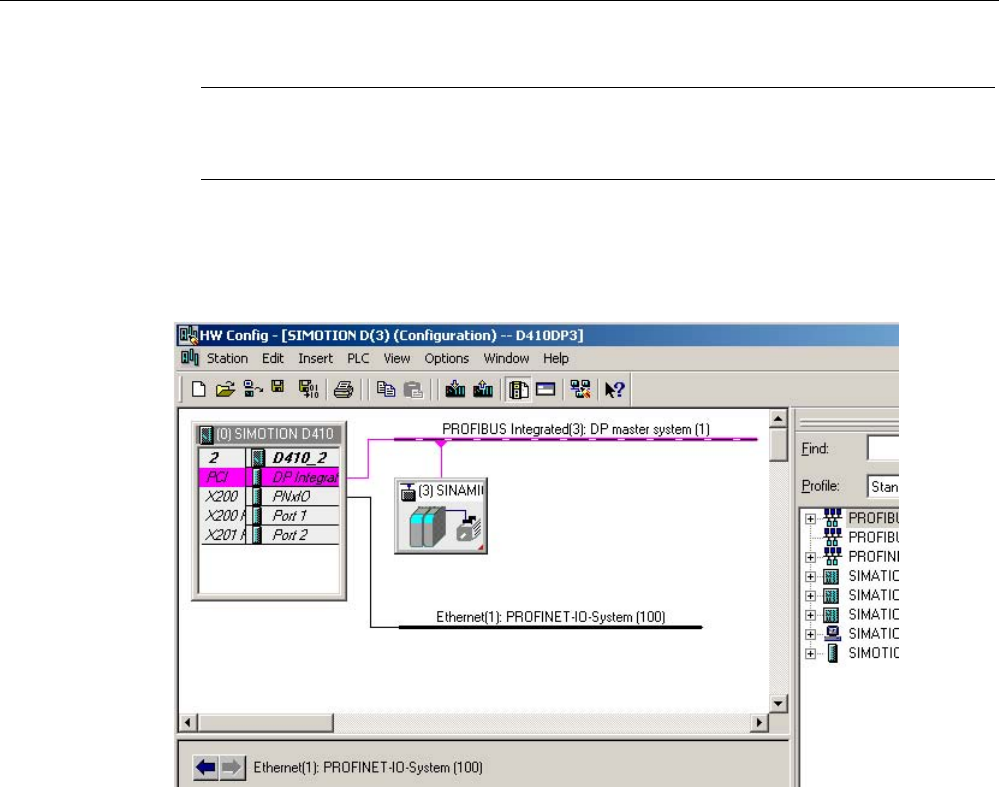Click the context Help arrow icon

point(615,389)
